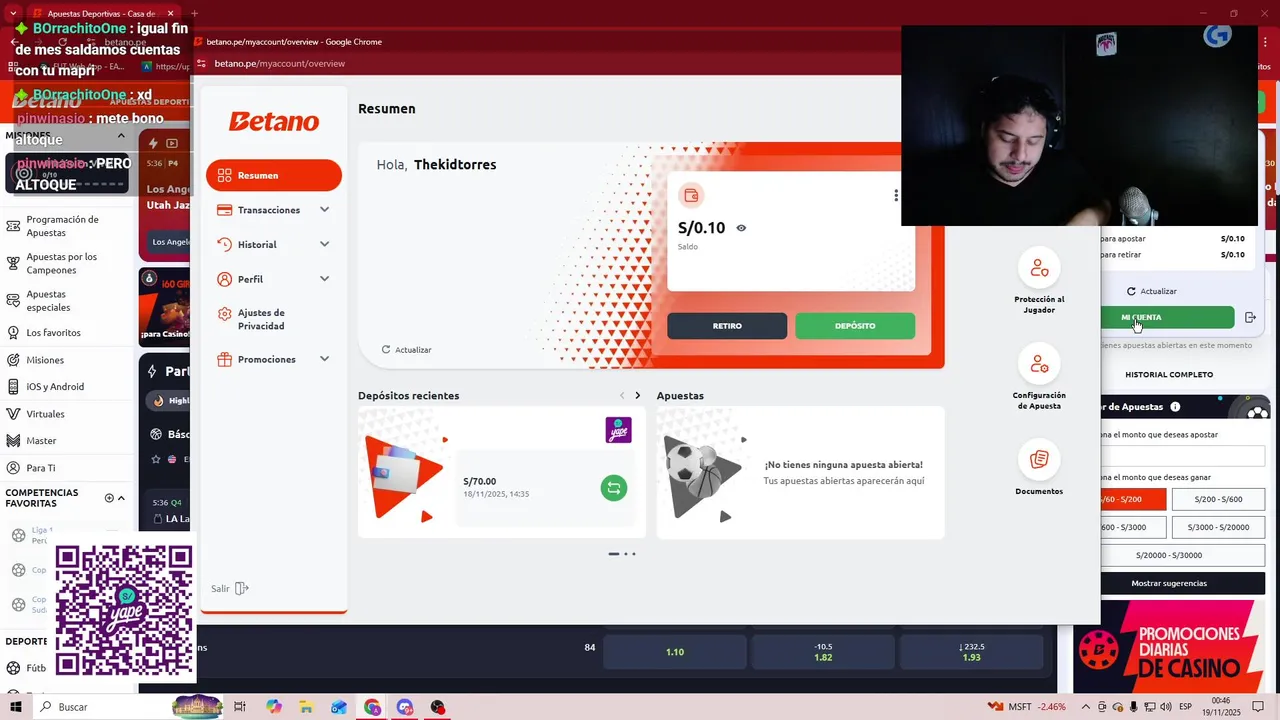Viewport: 1280px width, 720px height.
Task: Click MI CUENTA green button
Action: (1167, 317)
